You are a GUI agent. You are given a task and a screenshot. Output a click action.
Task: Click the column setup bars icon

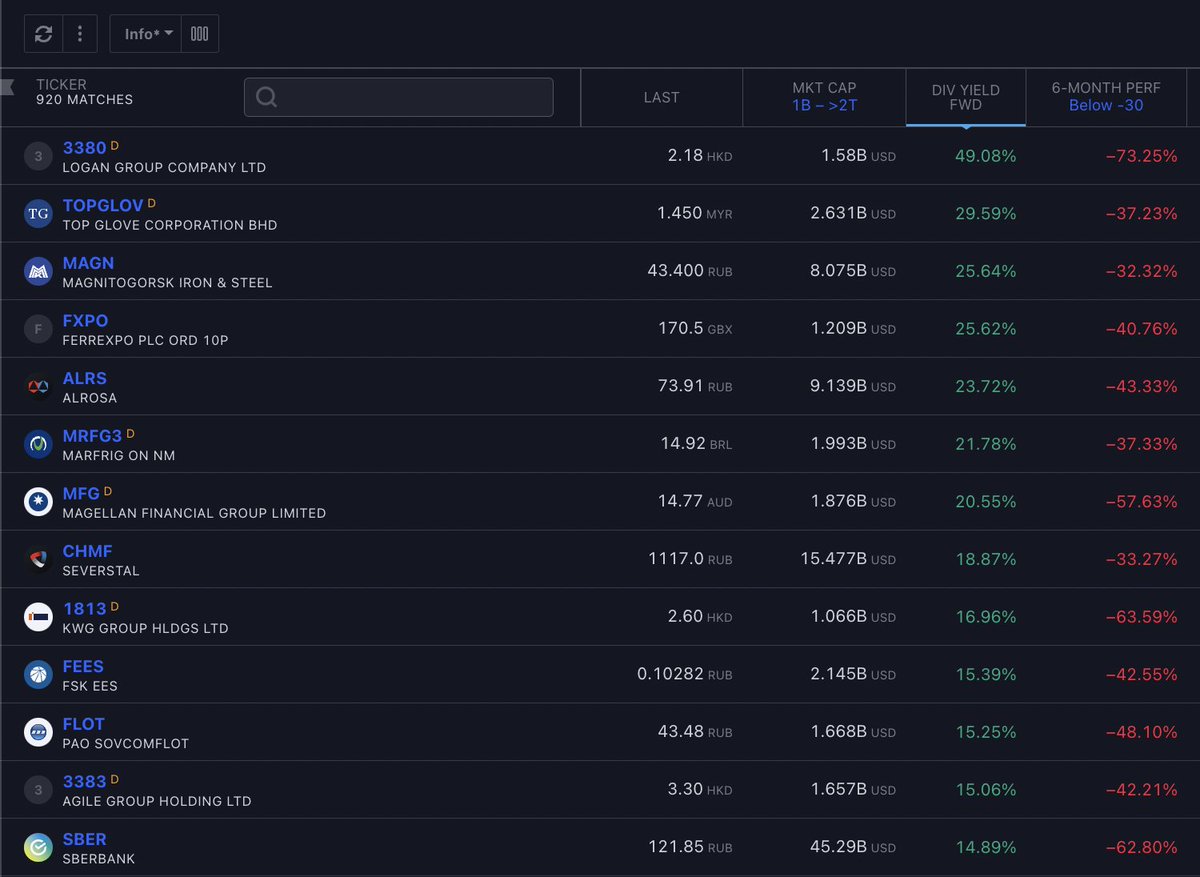click(x=199, y=34)
